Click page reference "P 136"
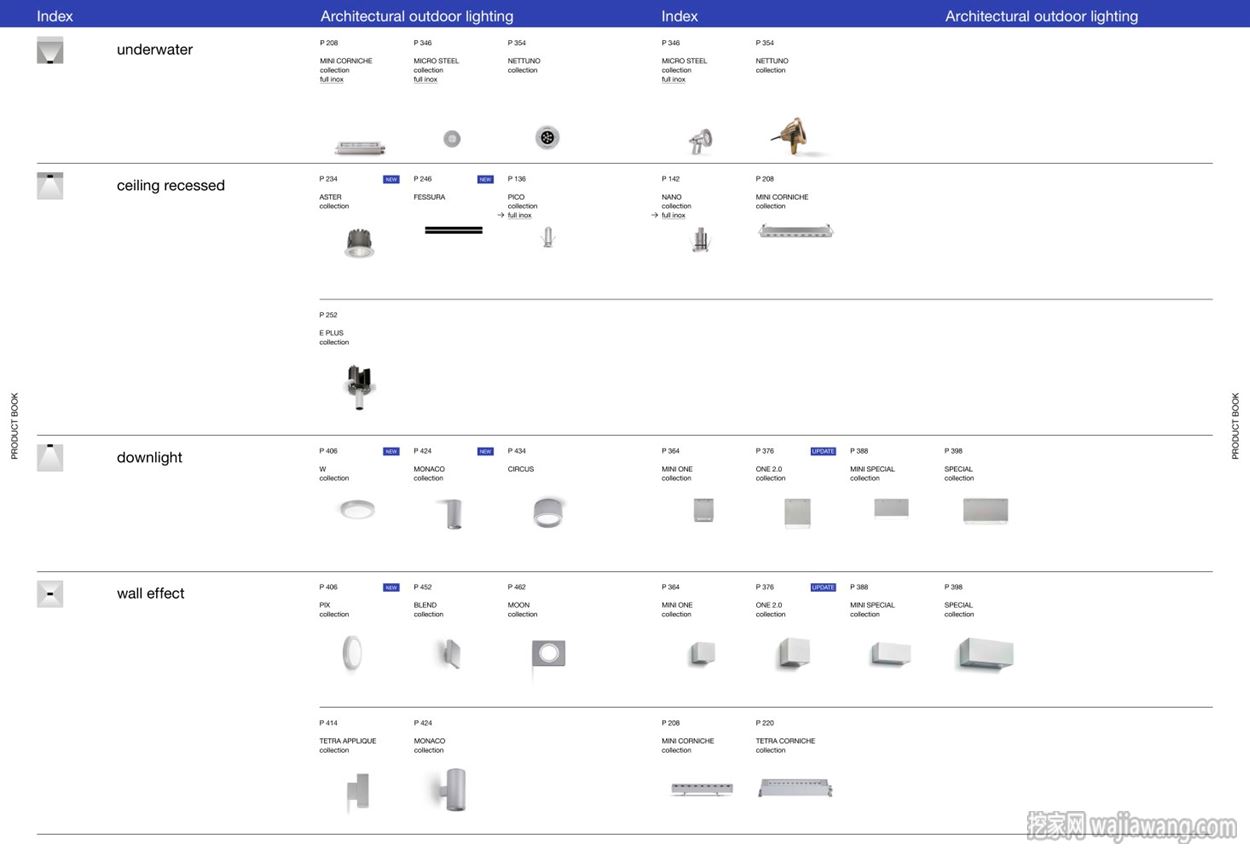1250x853 pixels. 517,179
